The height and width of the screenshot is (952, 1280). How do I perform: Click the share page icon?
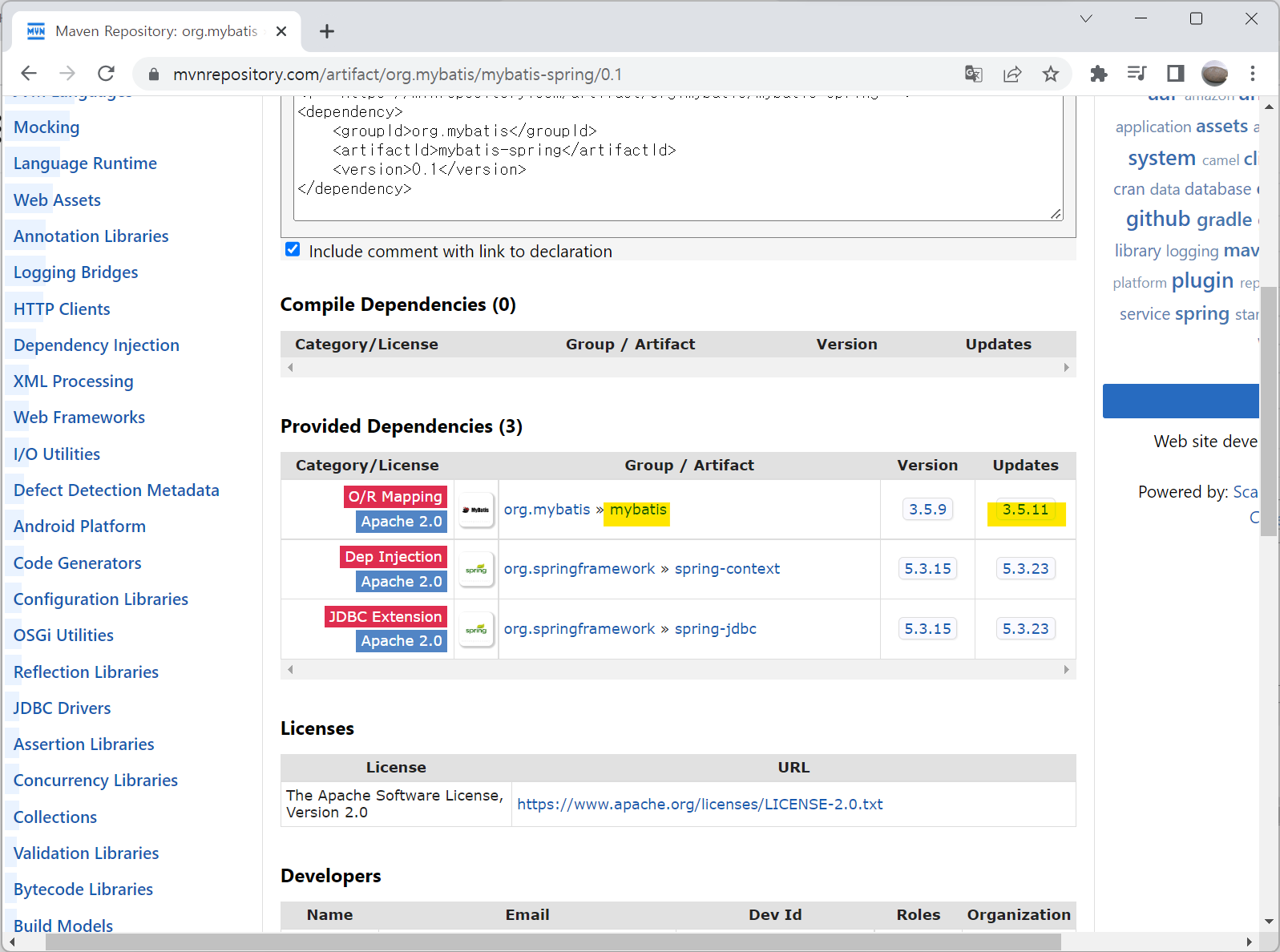click(x=1012, y=75)
